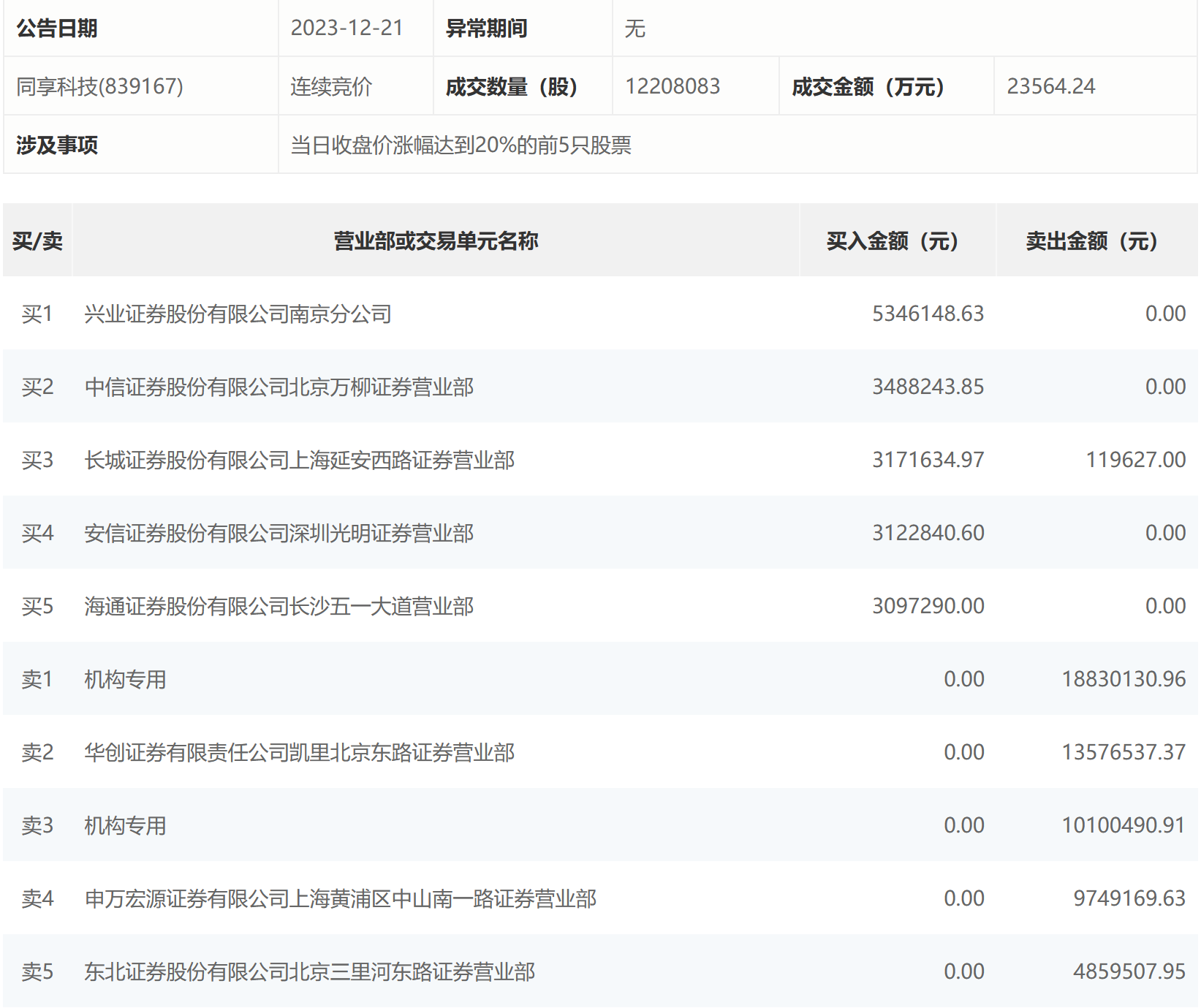The image size is (1201, 1008).
Task: Select the turnover value 23564.24
Action: tap(1051, 86)
